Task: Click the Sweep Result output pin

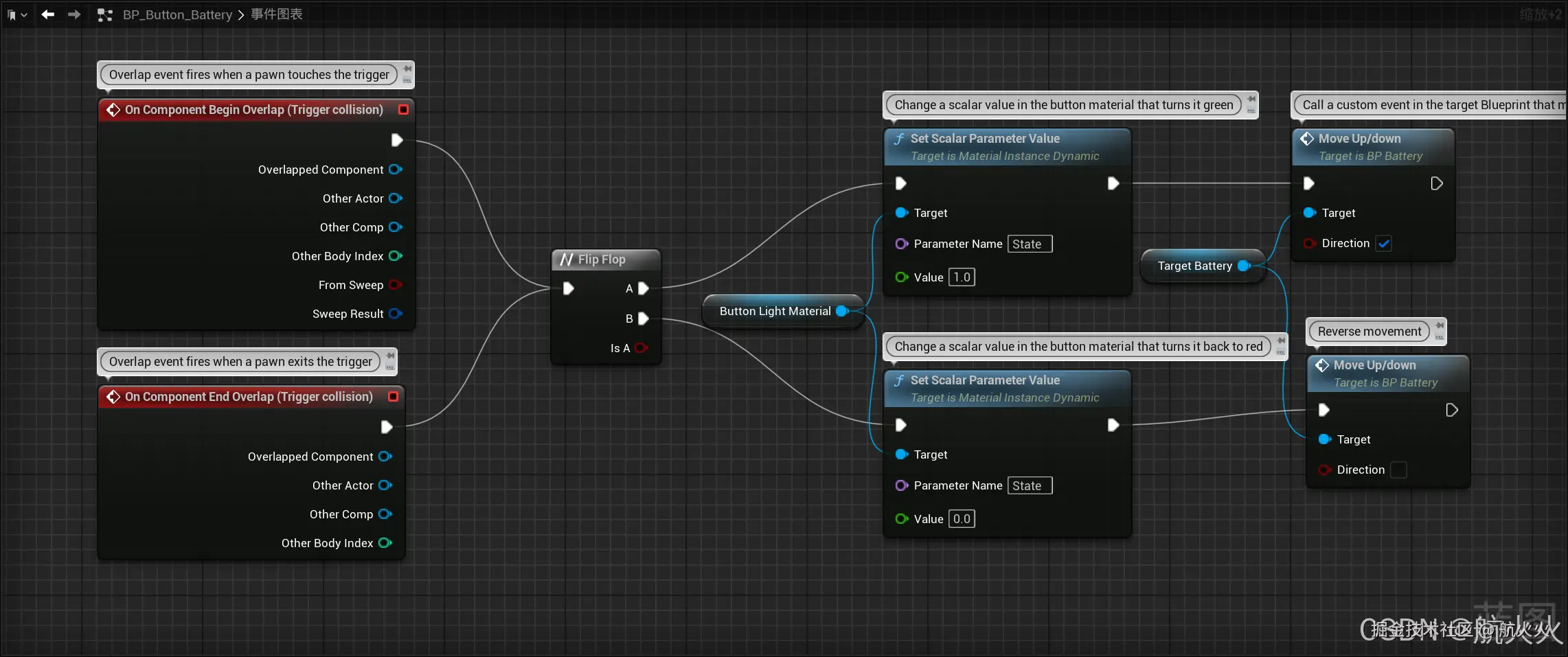Action: click(396, 314)
